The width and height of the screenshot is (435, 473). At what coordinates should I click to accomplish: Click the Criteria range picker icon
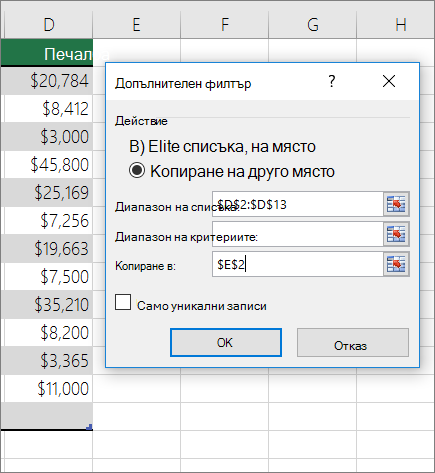click(x=396, y=234)
